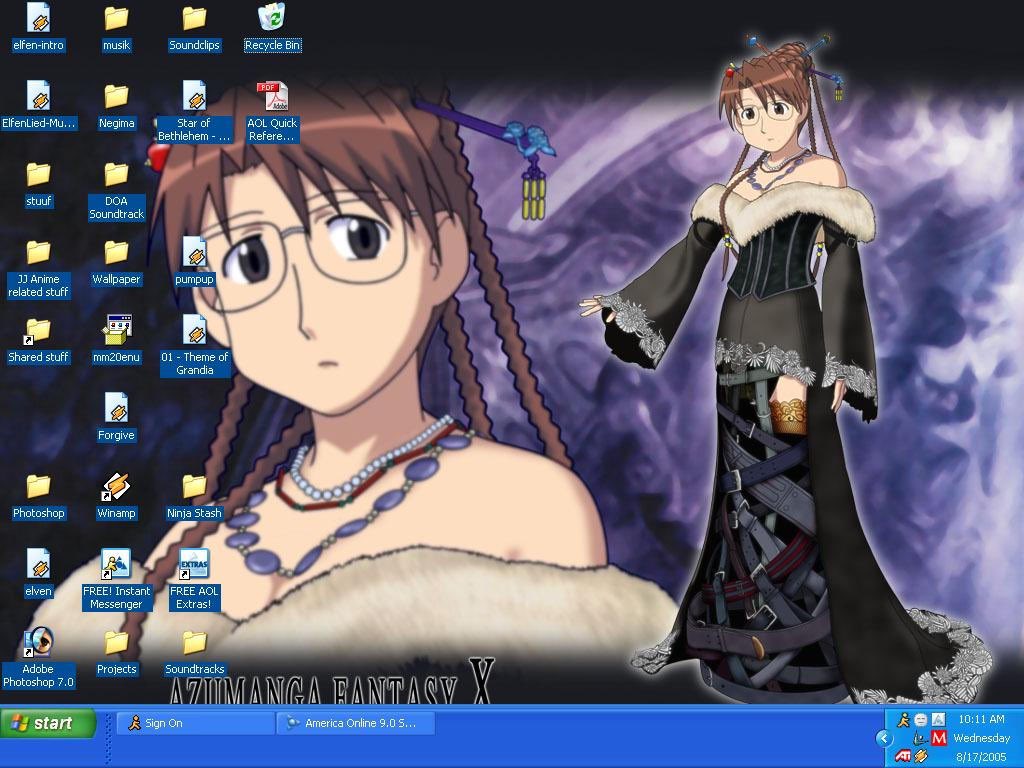Click the 8/17/2005 date in tray
The image size is (1024, 768).
click(982, 757)
